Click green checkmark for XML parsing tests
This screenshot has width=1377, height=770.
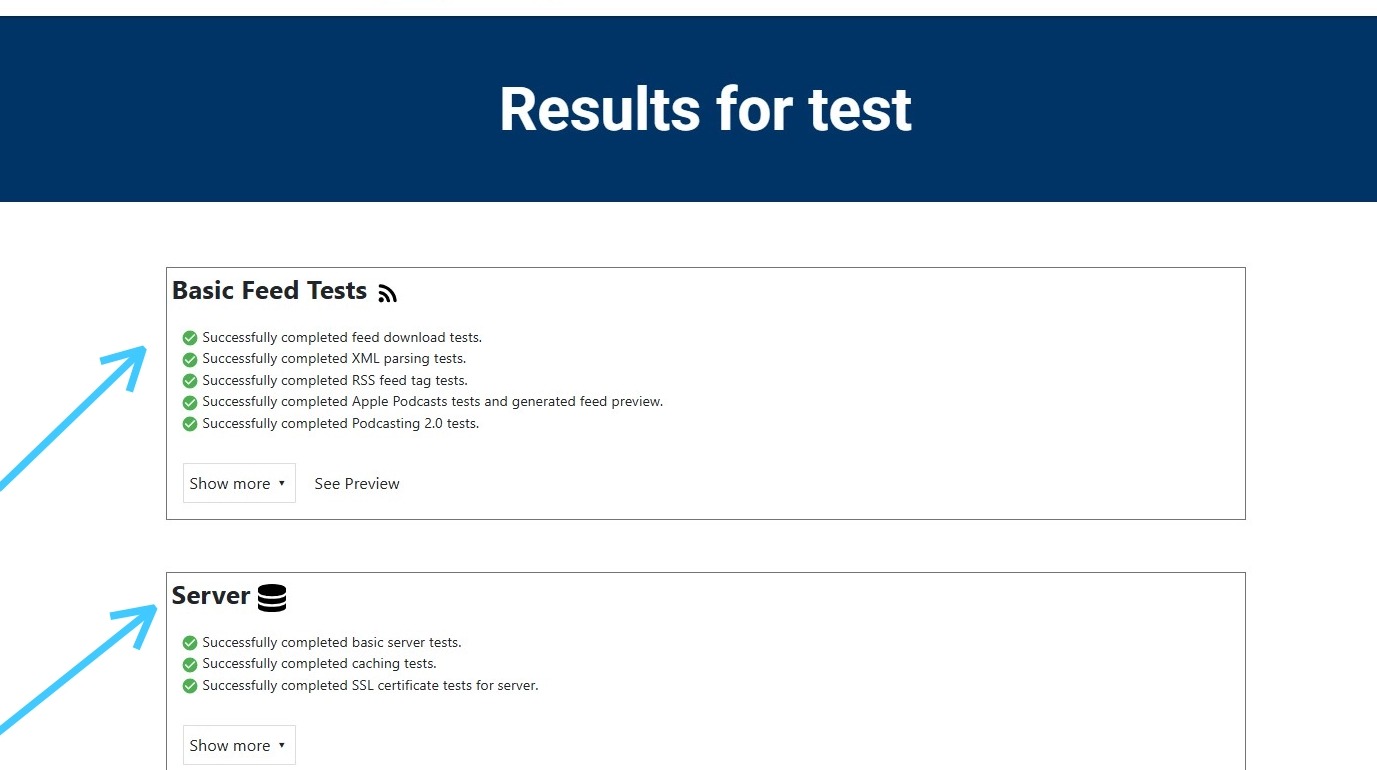coord(190,359)
